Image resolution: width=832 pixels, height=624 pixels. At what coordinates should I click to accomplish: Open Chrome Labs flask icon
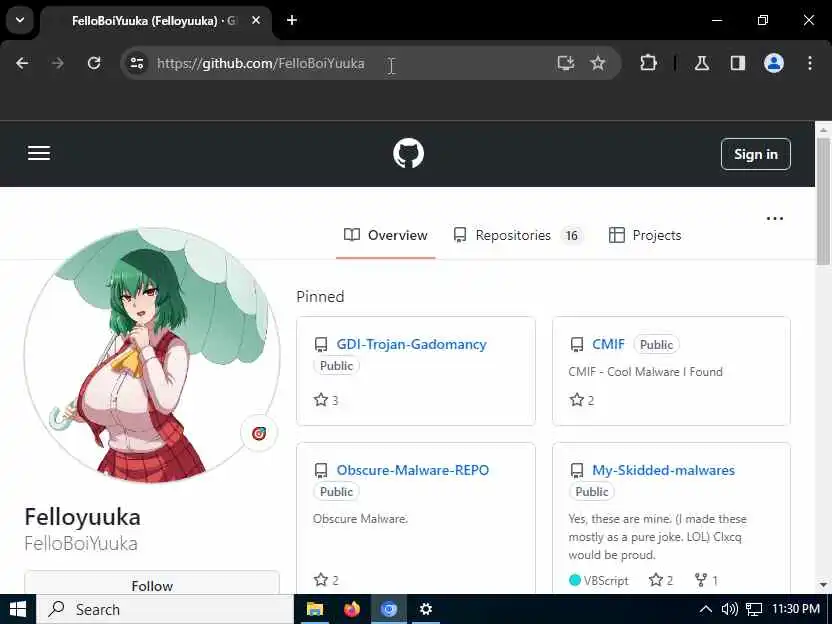[702, 64]
